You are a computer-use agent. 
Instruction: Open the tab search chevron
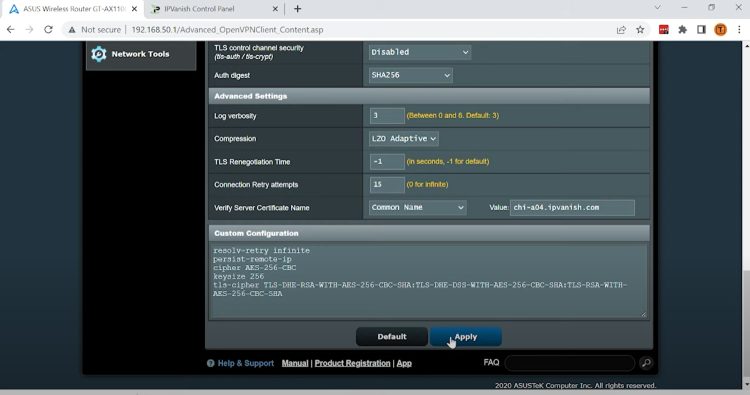point(658,8)
